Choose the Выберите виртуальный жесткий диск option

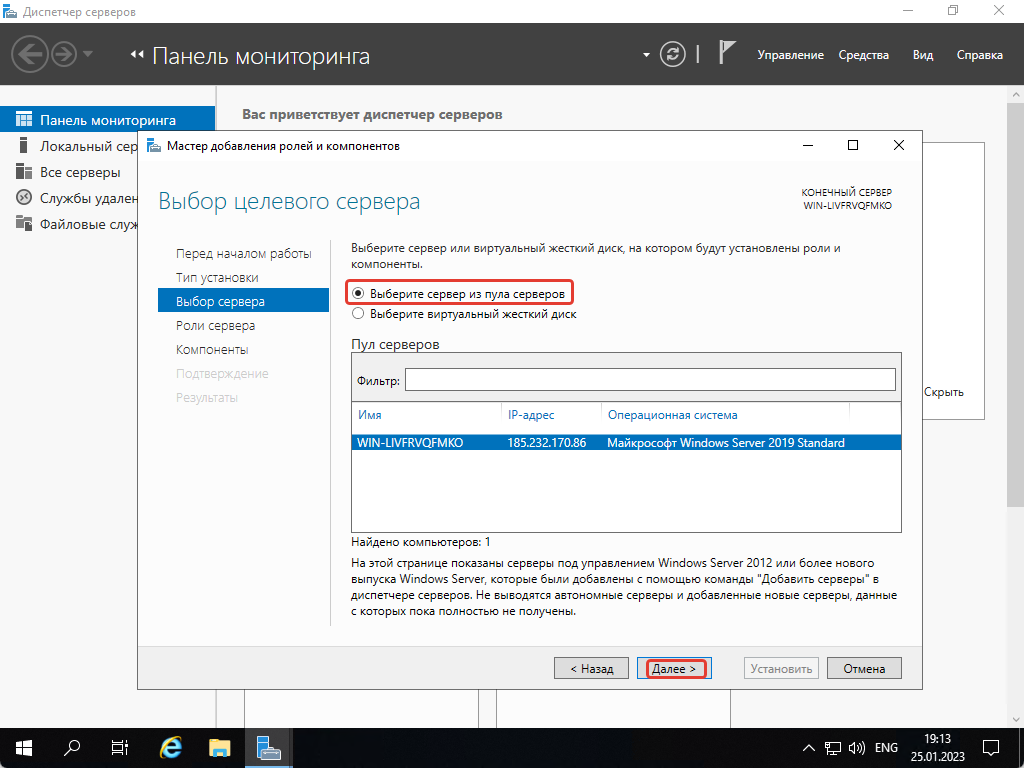pyautogui.click(x=358, y=314)
